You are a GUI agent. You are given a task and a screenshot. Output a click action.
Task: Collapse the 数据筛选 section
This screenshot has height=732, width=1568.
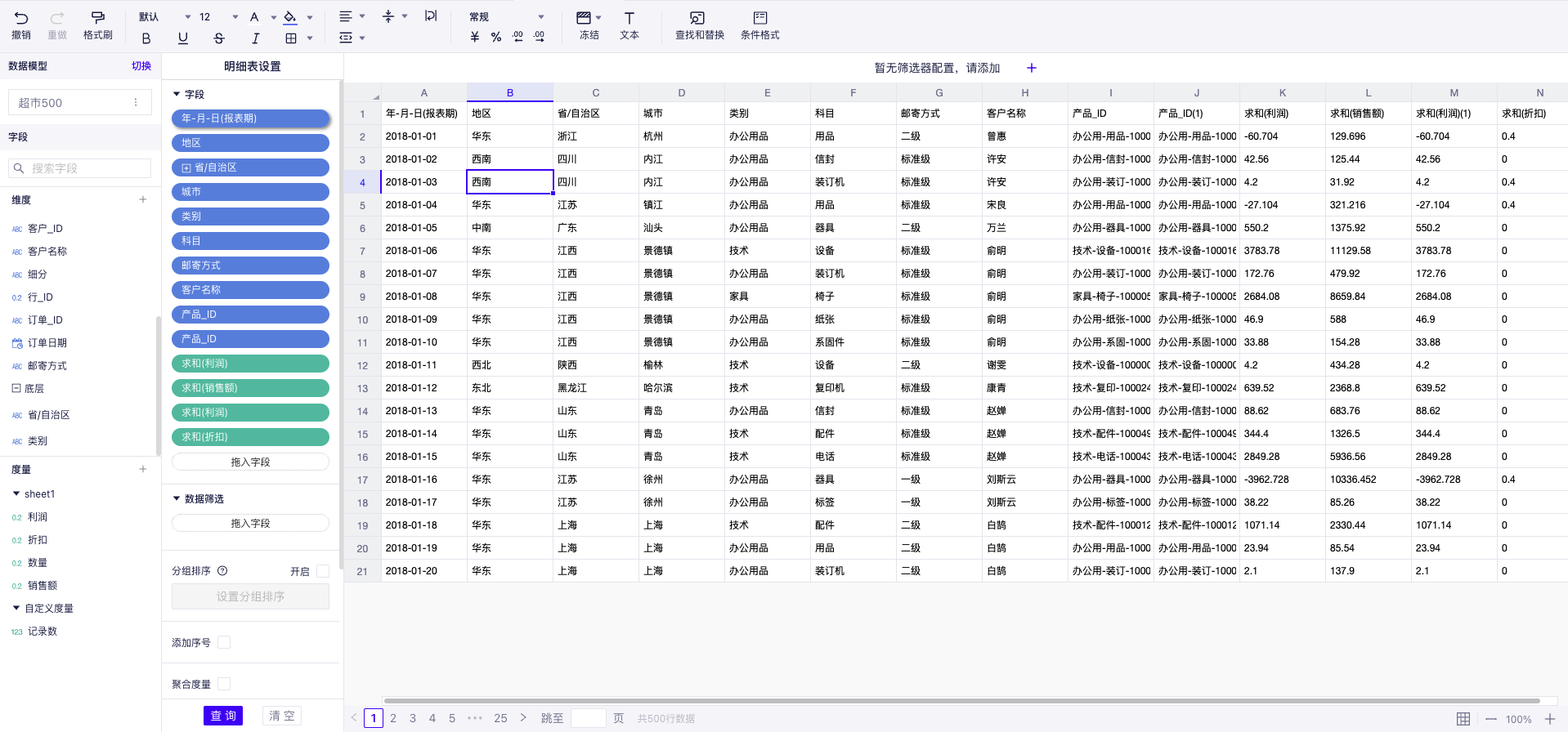pyautogui.click(x=177, y=498)
